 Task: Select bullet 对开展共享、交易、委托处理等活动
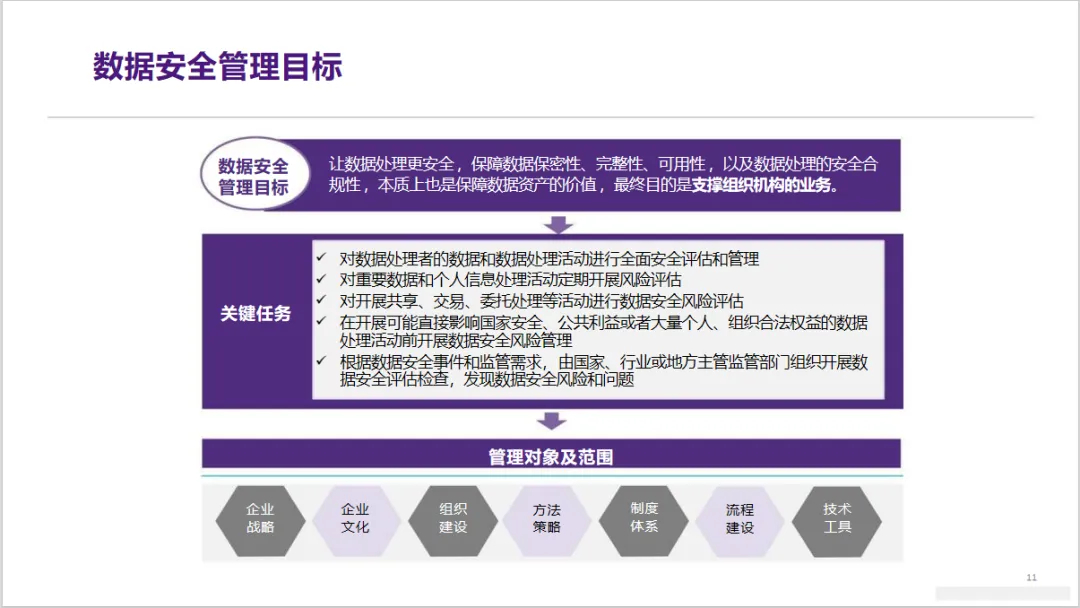(x=541, y=301)
